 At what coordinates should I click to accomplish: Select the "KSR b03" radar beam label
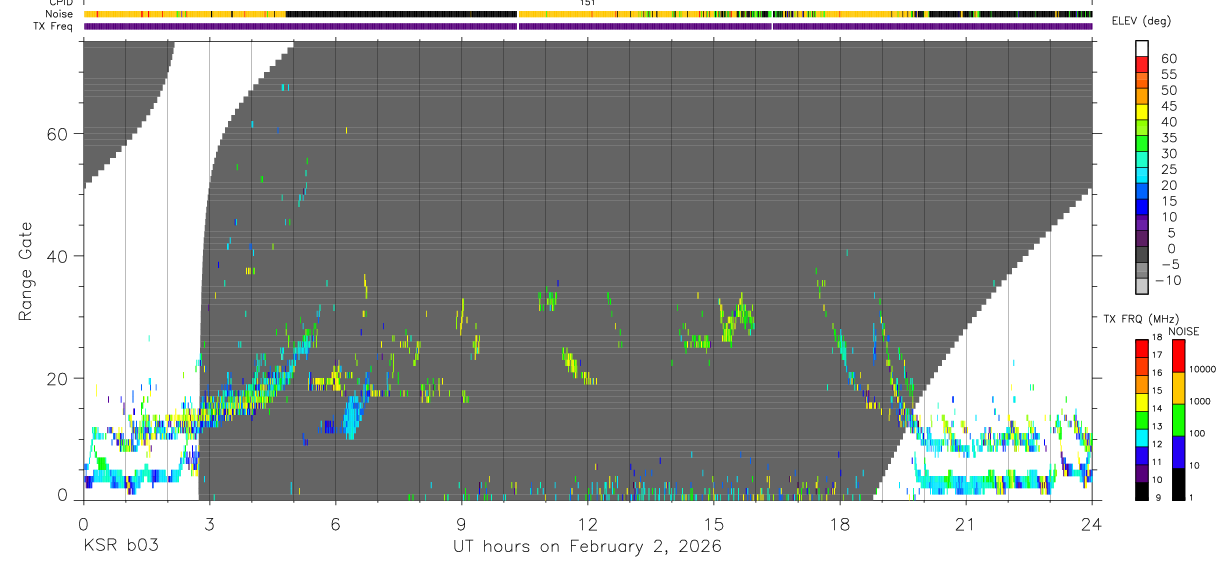pos(120,546)
